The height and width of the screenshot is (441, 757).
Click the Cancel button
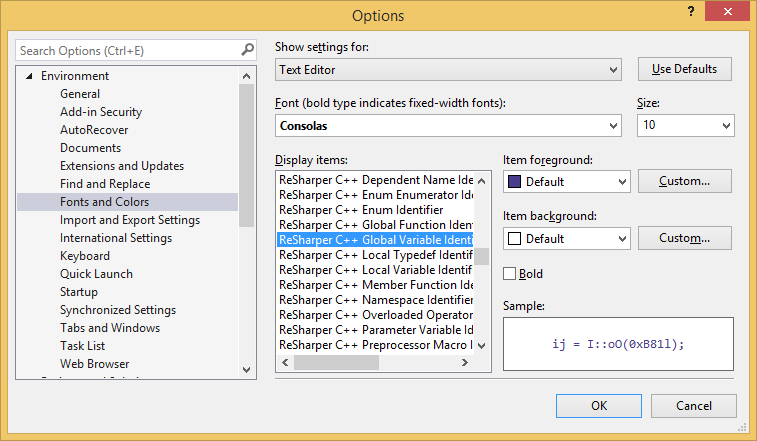pos(694,406)
